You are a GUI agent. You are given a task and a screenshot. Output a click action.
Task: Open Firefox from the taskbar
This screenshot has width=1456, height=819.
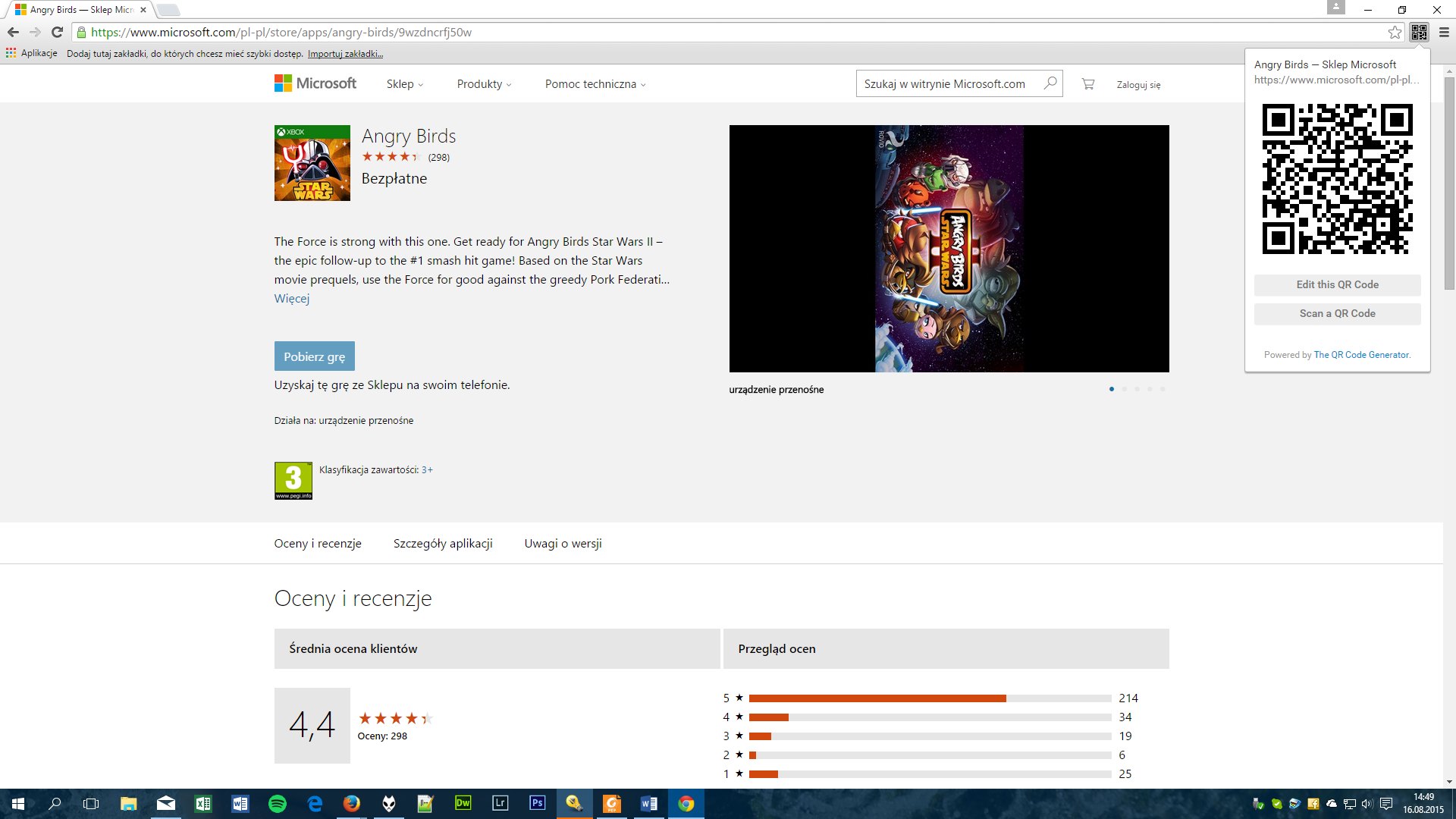click(352, 804)
